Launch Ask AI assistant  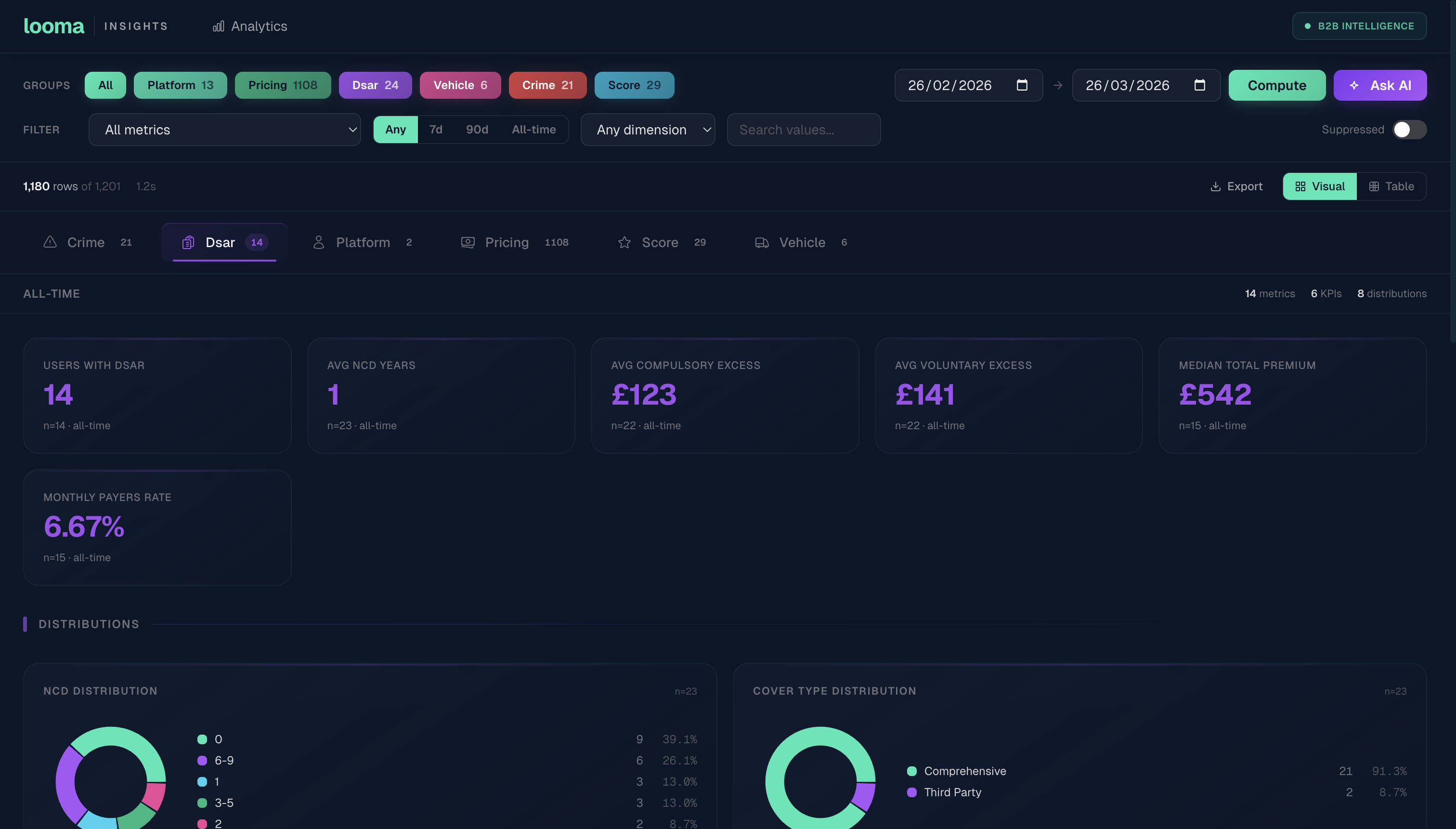[1380, 85]
